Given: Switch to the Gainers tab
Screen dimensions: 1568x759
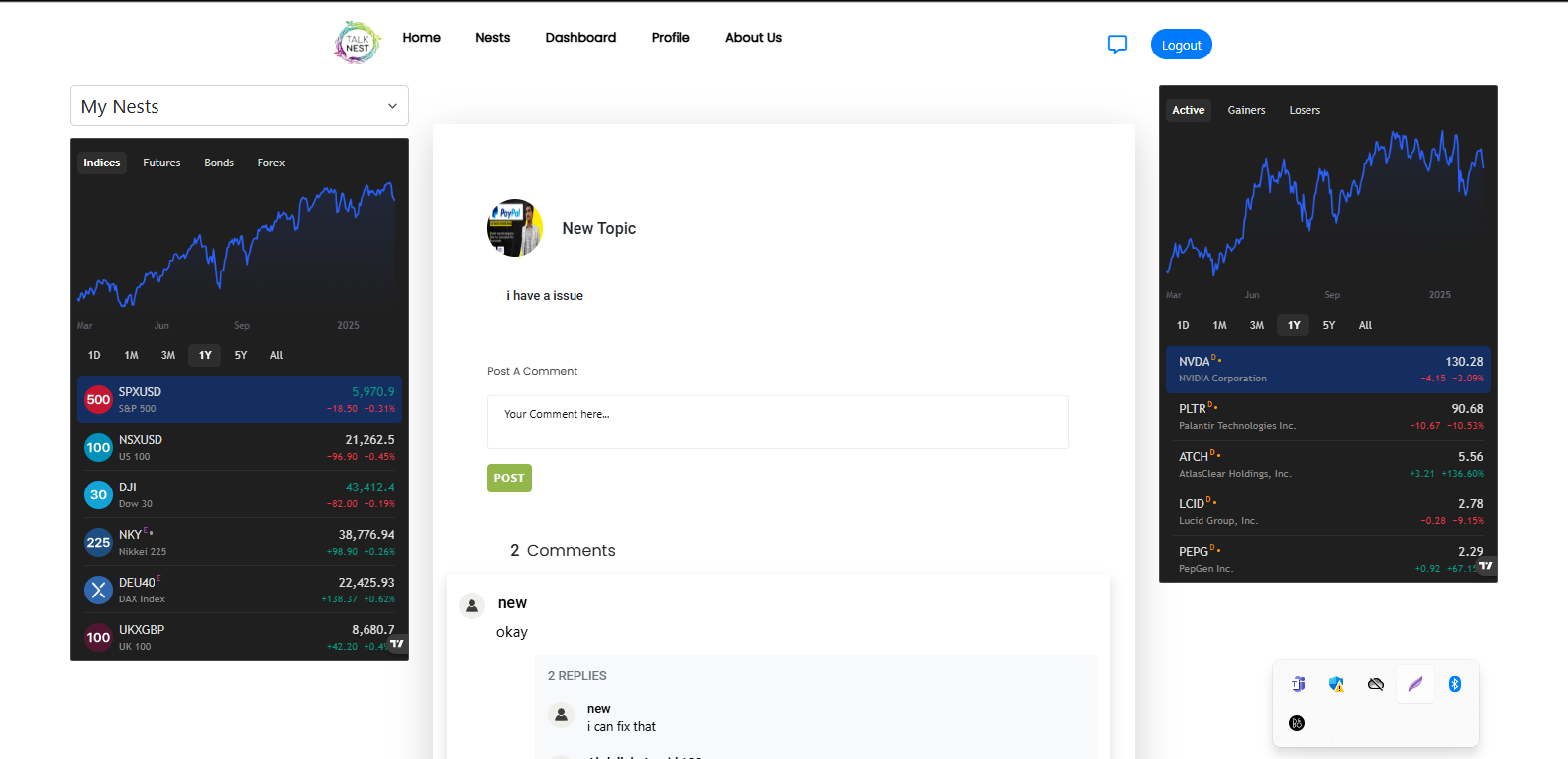Looking at the screenshot, I should coord(1246,110).
